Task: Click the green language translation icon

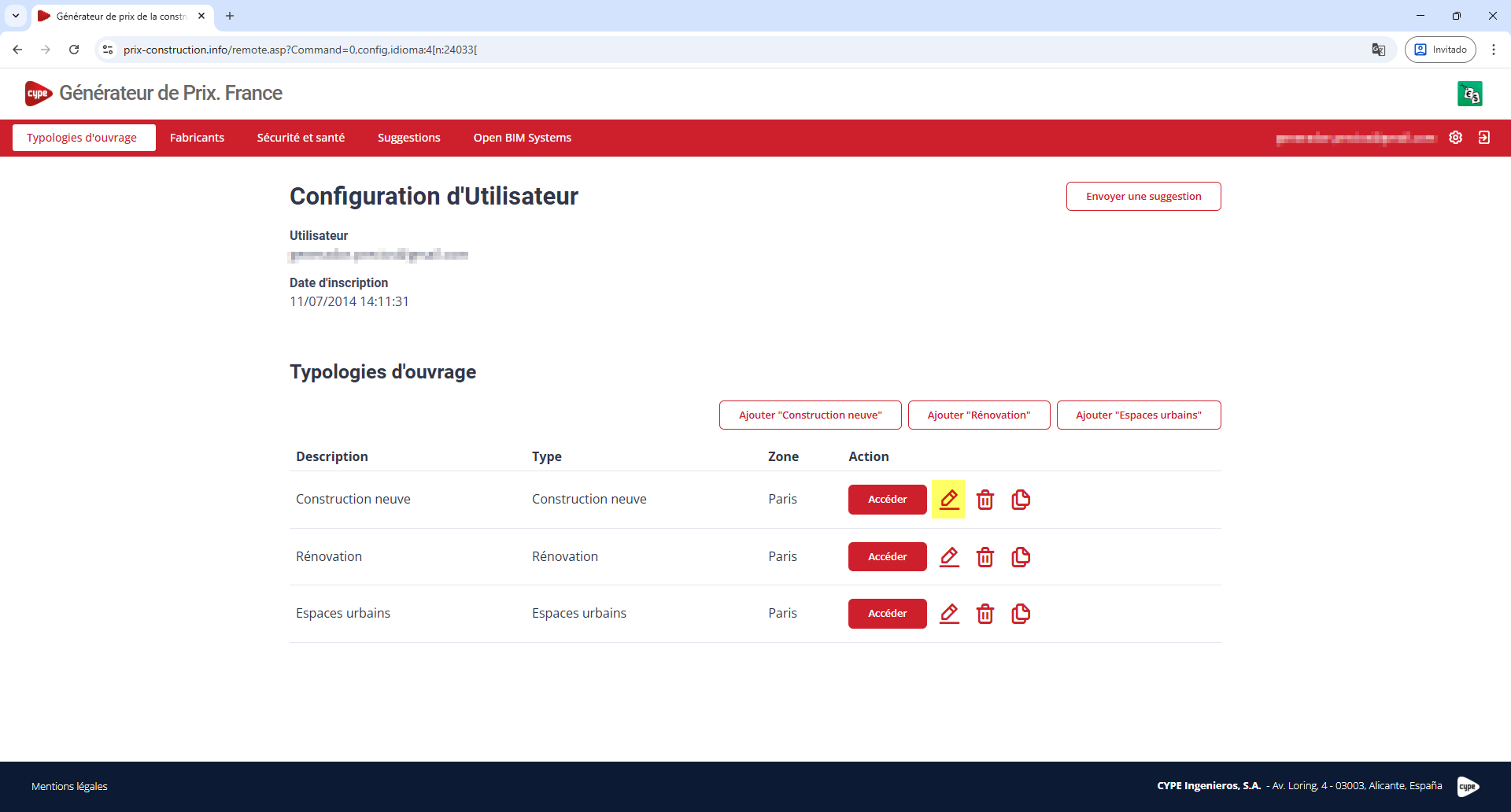Action: tap(1469, 94)
